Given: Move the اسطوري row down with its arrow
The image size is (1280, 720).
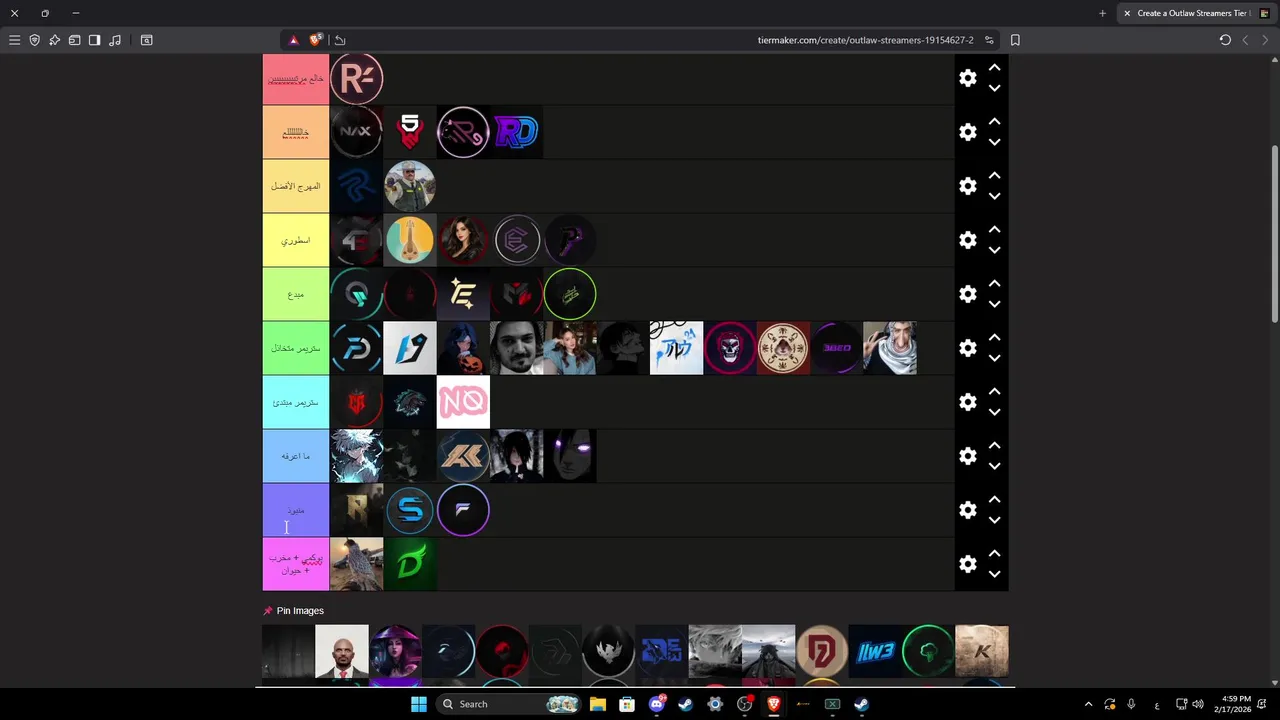Looking at the screenshot, I should tap(994, 251).
